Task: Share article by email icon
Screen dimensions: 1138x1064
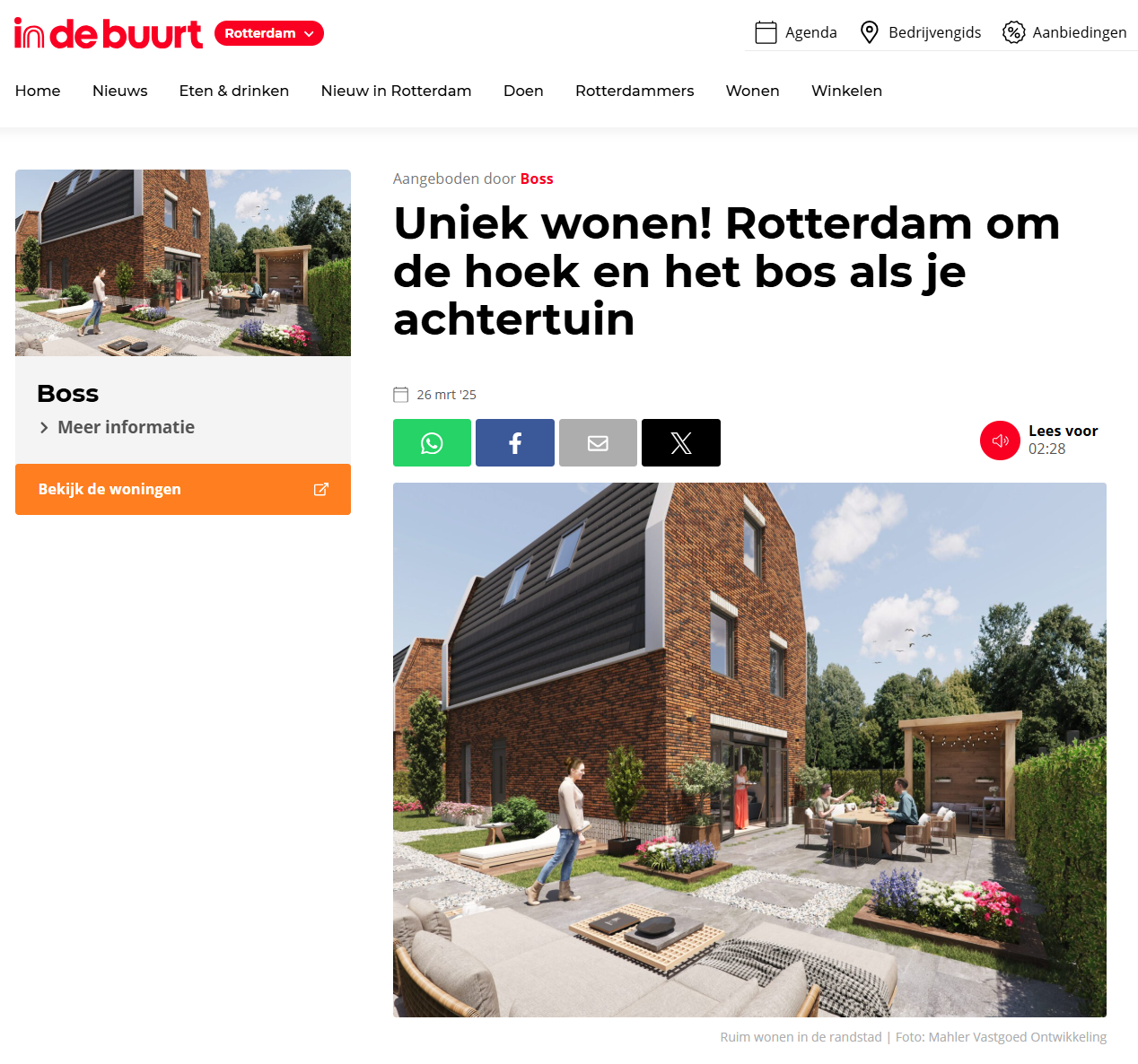Action: point(598,442)
